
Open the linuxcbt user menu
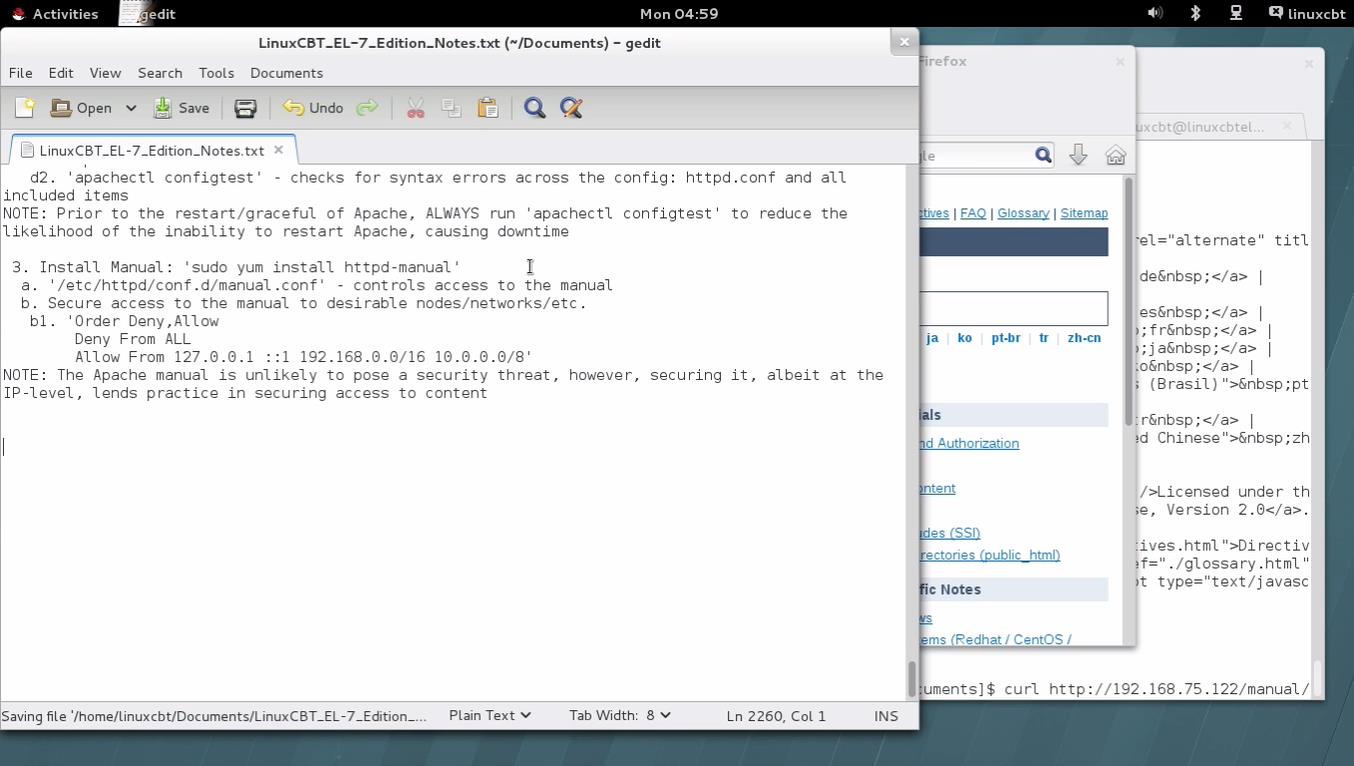point(1308,14)
